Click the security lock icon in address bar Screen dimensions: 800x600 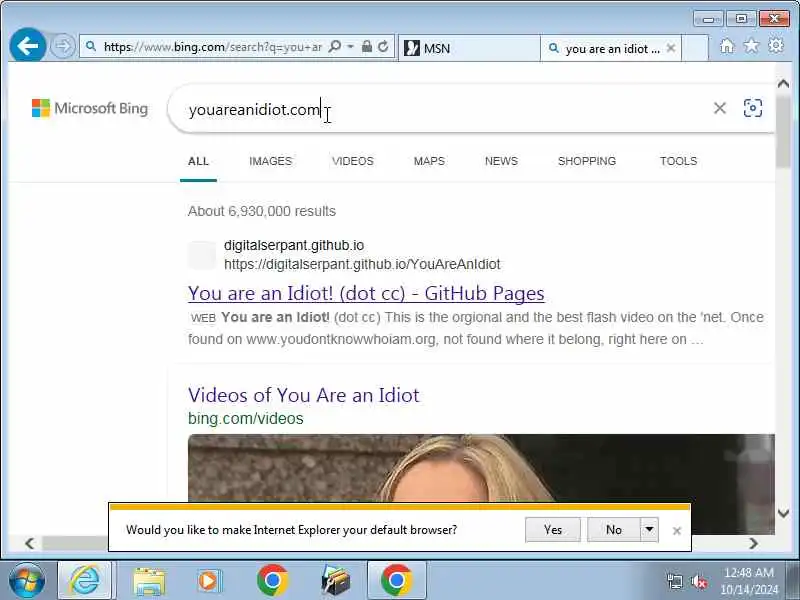click(367, 47)
